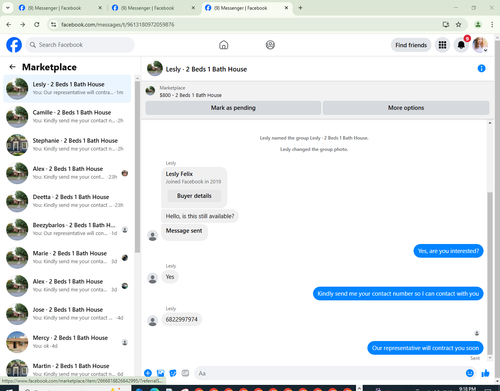The image size is (500, 391).
Task: Open the Camille conversation
Action: pos(67,117)
